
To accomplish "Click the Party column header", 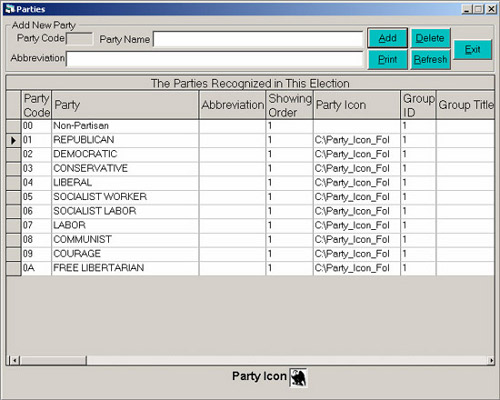I will point(125,105).
